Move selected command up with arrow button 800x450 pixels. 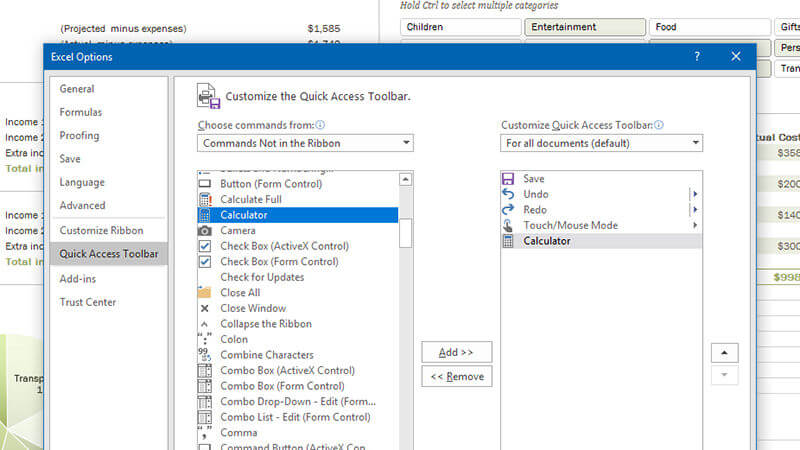(724, 353)
